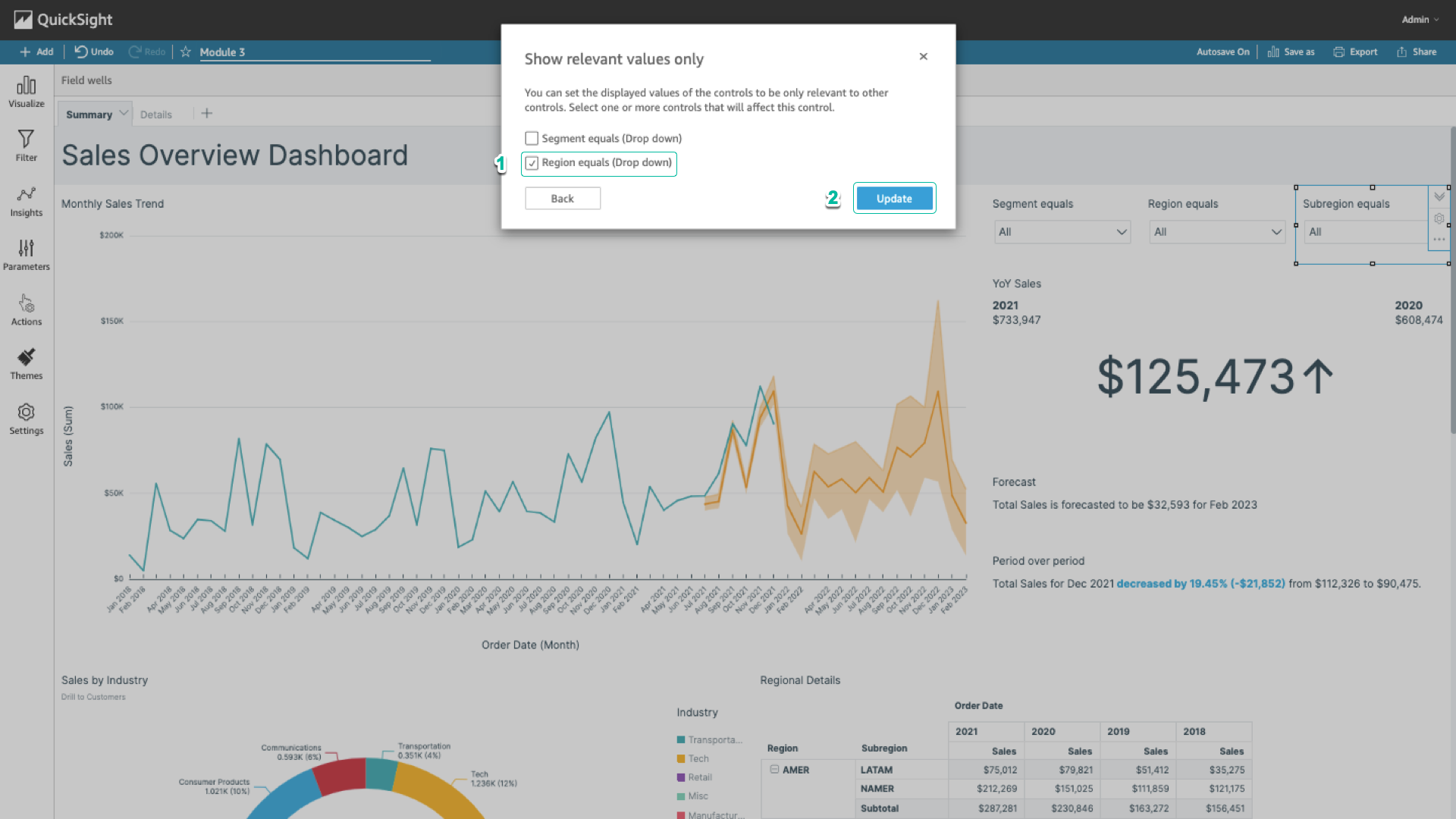Expand the Summary sheet tab menu

point(124,113)
